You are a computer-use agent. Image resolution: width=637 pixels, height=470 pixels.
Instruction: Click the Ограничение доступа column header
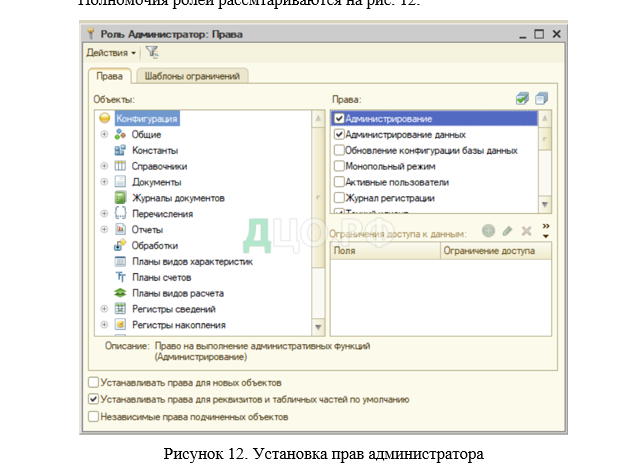(490, 252)
